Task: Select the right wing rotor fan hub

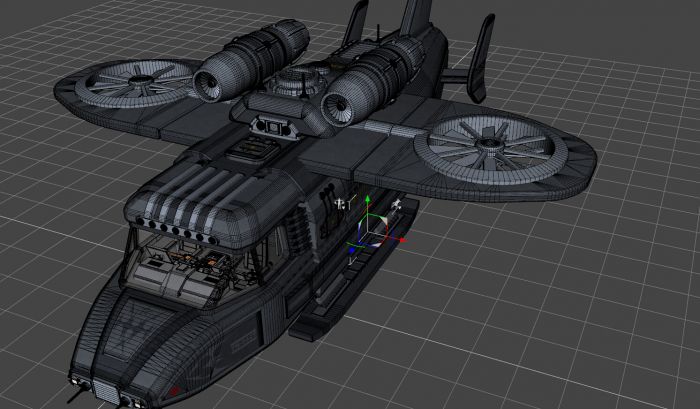Action: [x=490, y=145]
